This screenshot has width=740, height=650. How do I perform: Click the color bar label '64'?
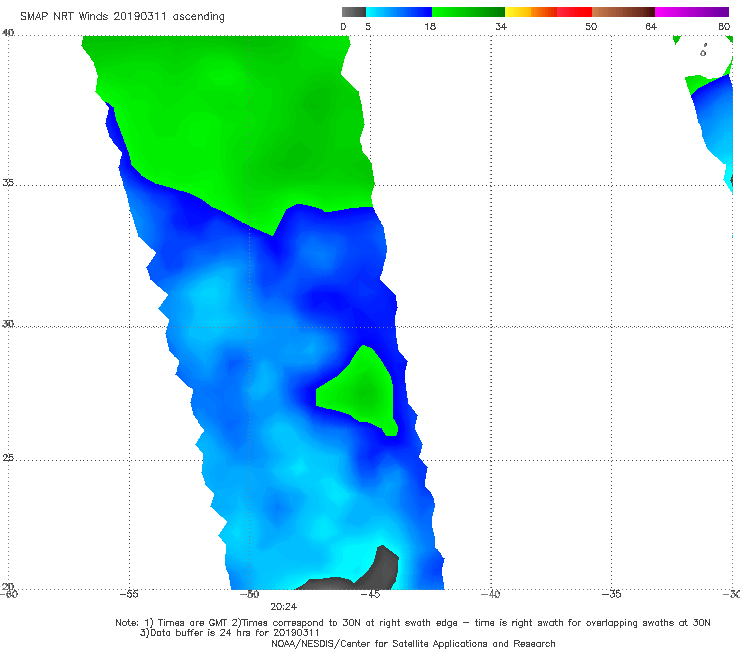click(651, 26)
